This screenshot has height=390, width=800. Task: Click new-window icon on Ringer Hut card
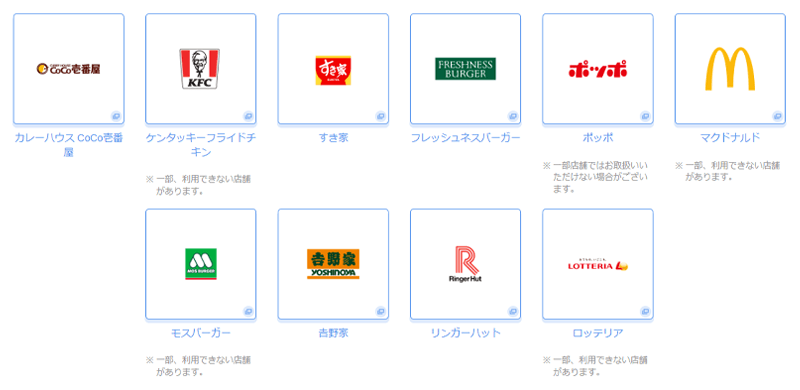513,311
